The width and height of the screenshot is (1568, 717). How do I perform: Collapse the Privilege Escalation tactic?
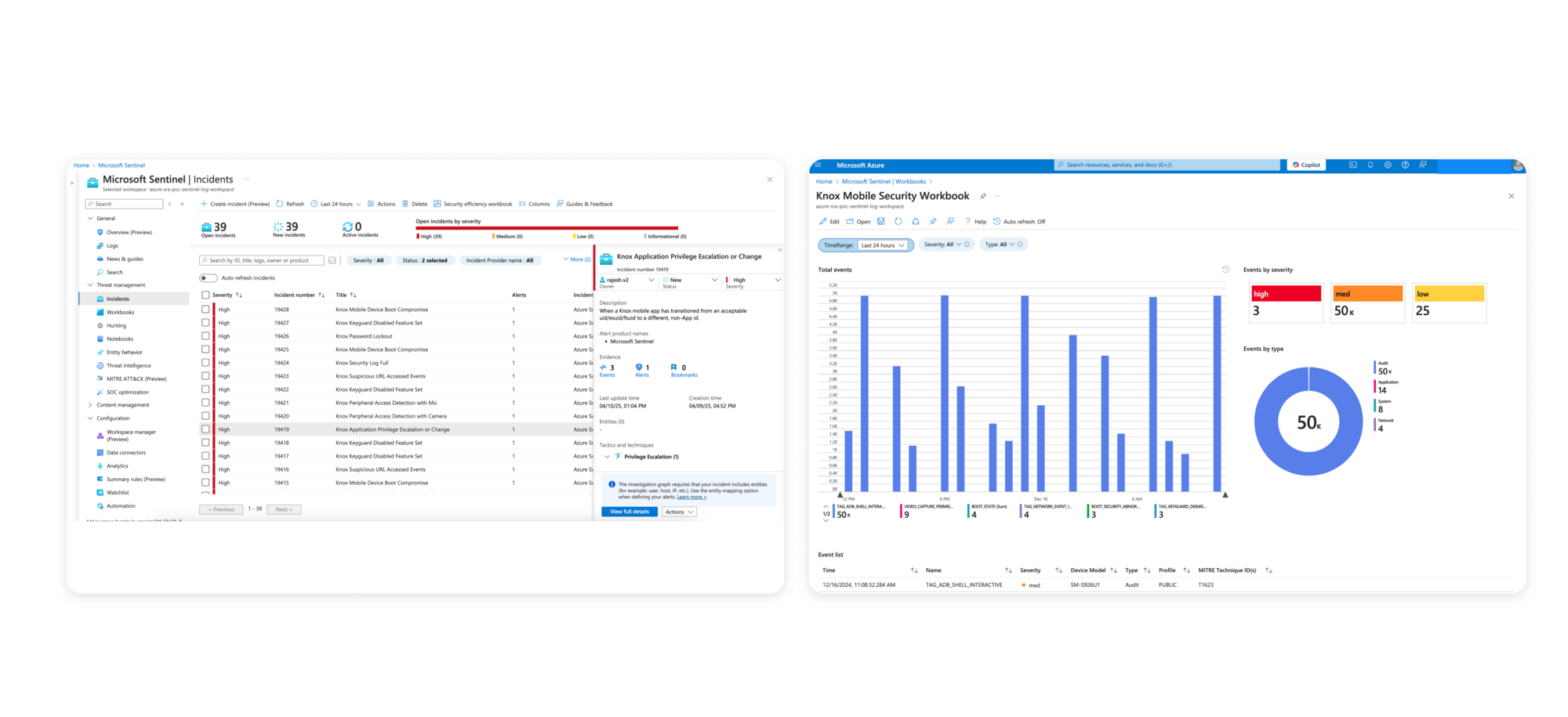click(608, 456)
